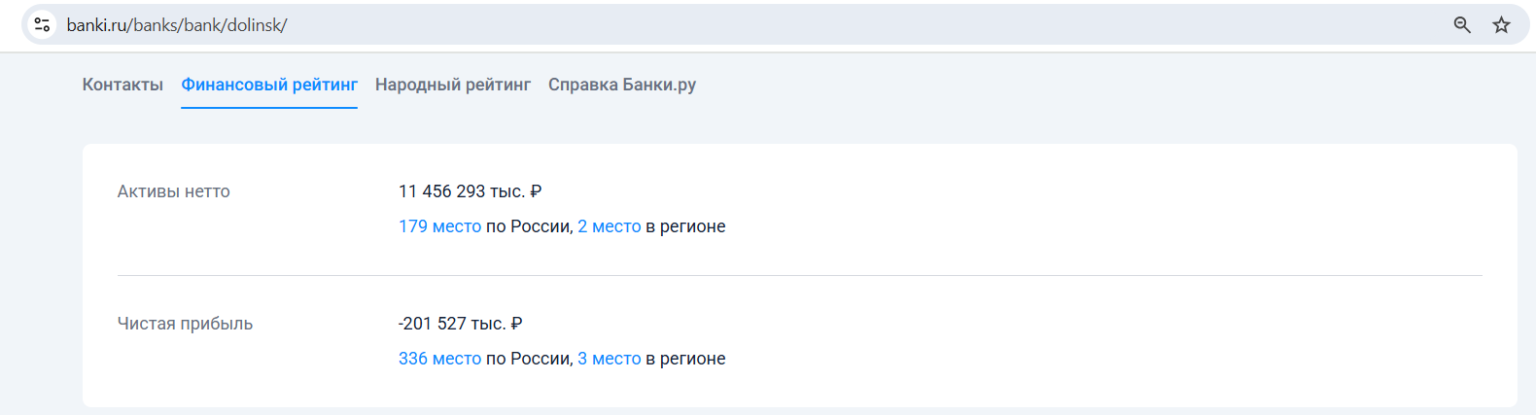Bookmark this page with the star icon

pos(1501,25)
